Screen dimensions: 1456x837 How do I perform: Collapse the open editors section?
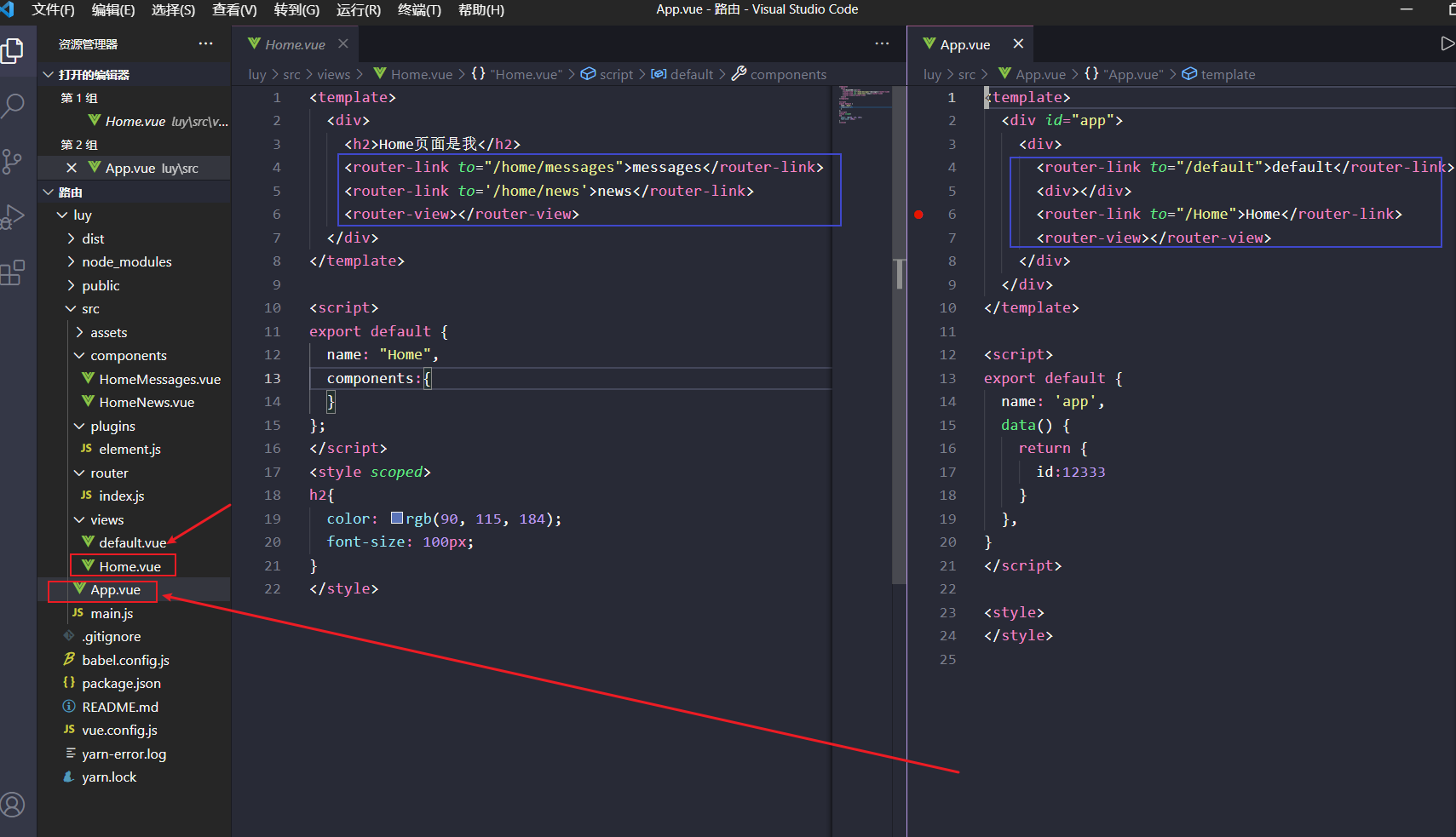pos(49,75)
